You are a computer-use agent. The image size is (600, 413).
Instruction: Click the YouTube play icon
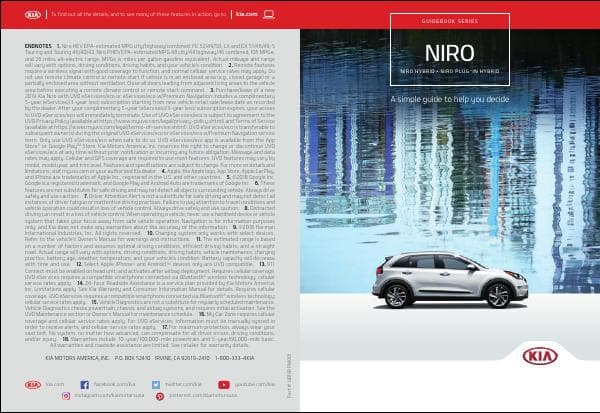tap(224, 385)
